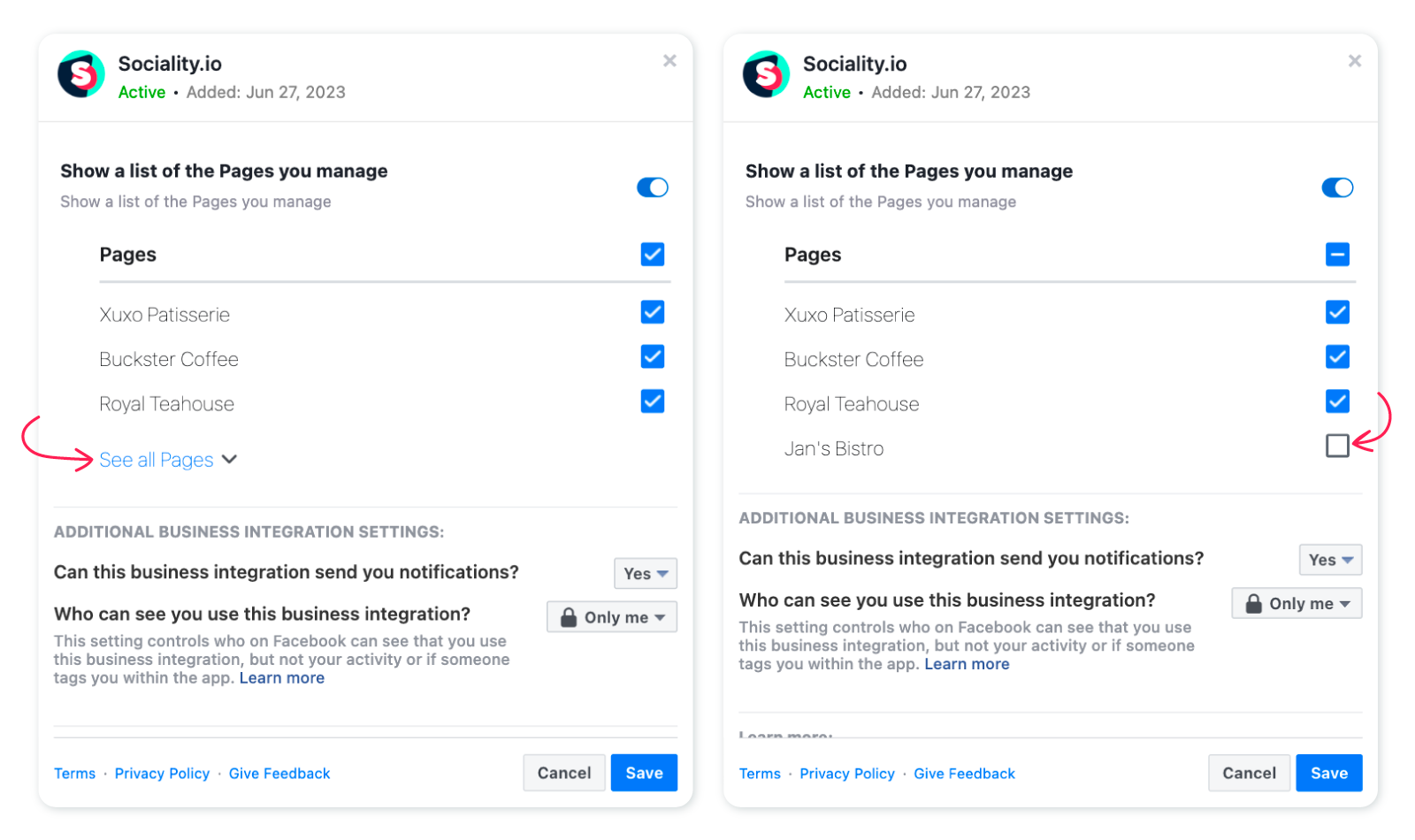
Task: Open the Only me visibility dropdown in left dialog
Action: pyautogui.click(x=612, y=617)
